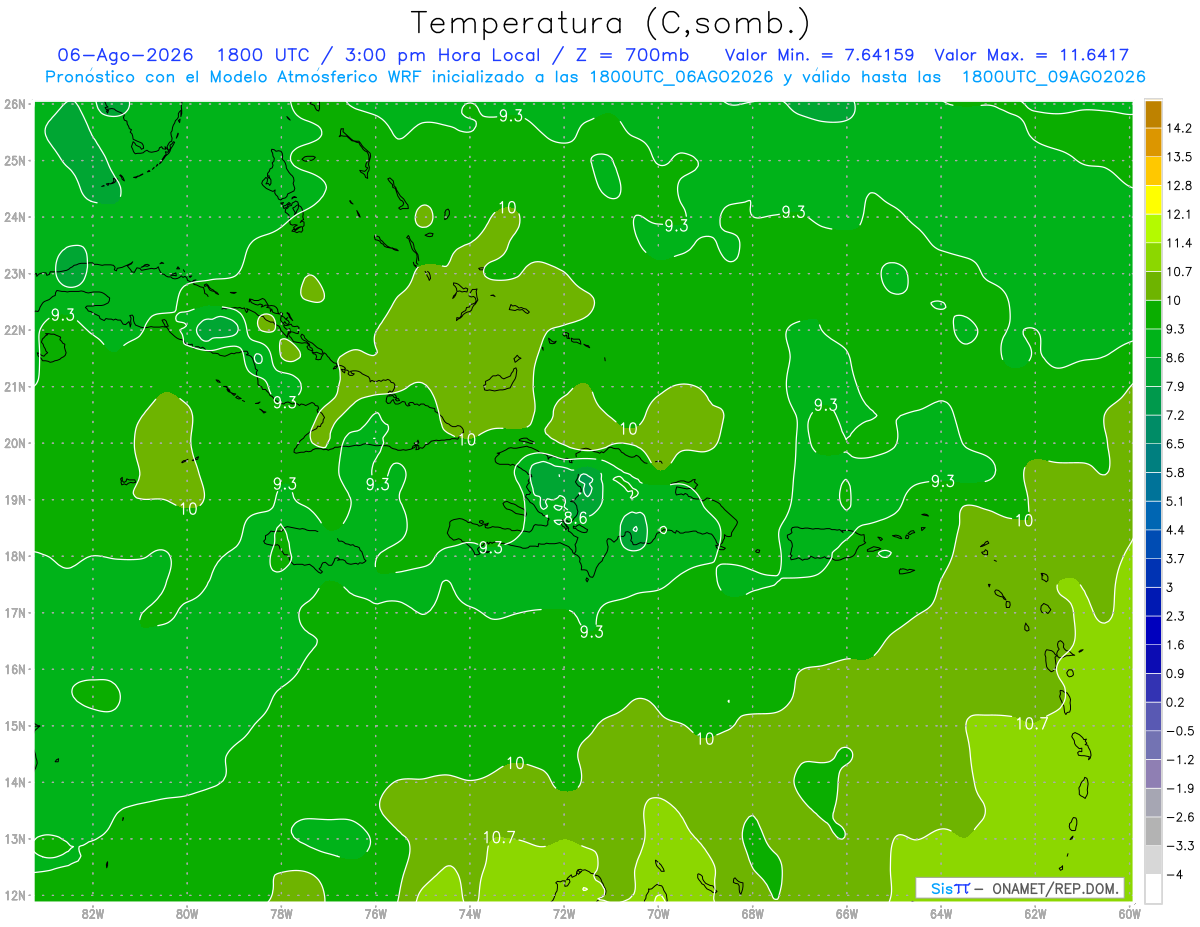Click the "9.3" contour label near 26N 71W
This screenshot has width=1200, height=927.
tap(510, 115)
